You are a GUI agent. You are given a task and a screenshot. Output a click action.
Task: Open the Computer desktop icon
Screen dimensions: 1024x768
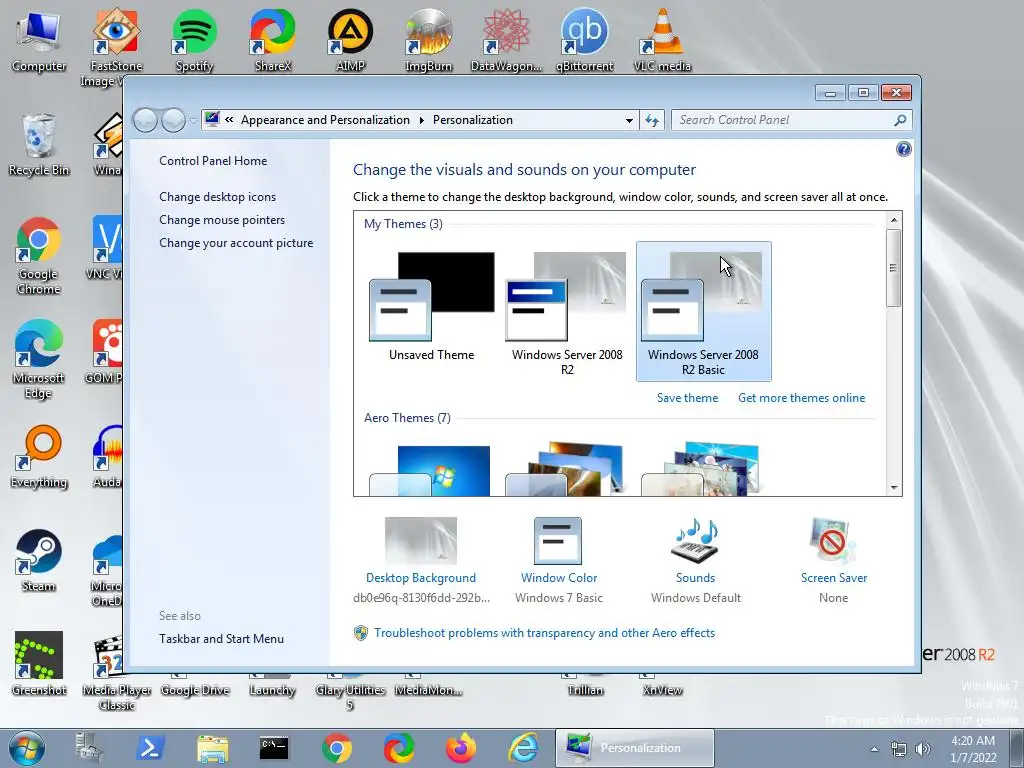(x=39, y=42)
